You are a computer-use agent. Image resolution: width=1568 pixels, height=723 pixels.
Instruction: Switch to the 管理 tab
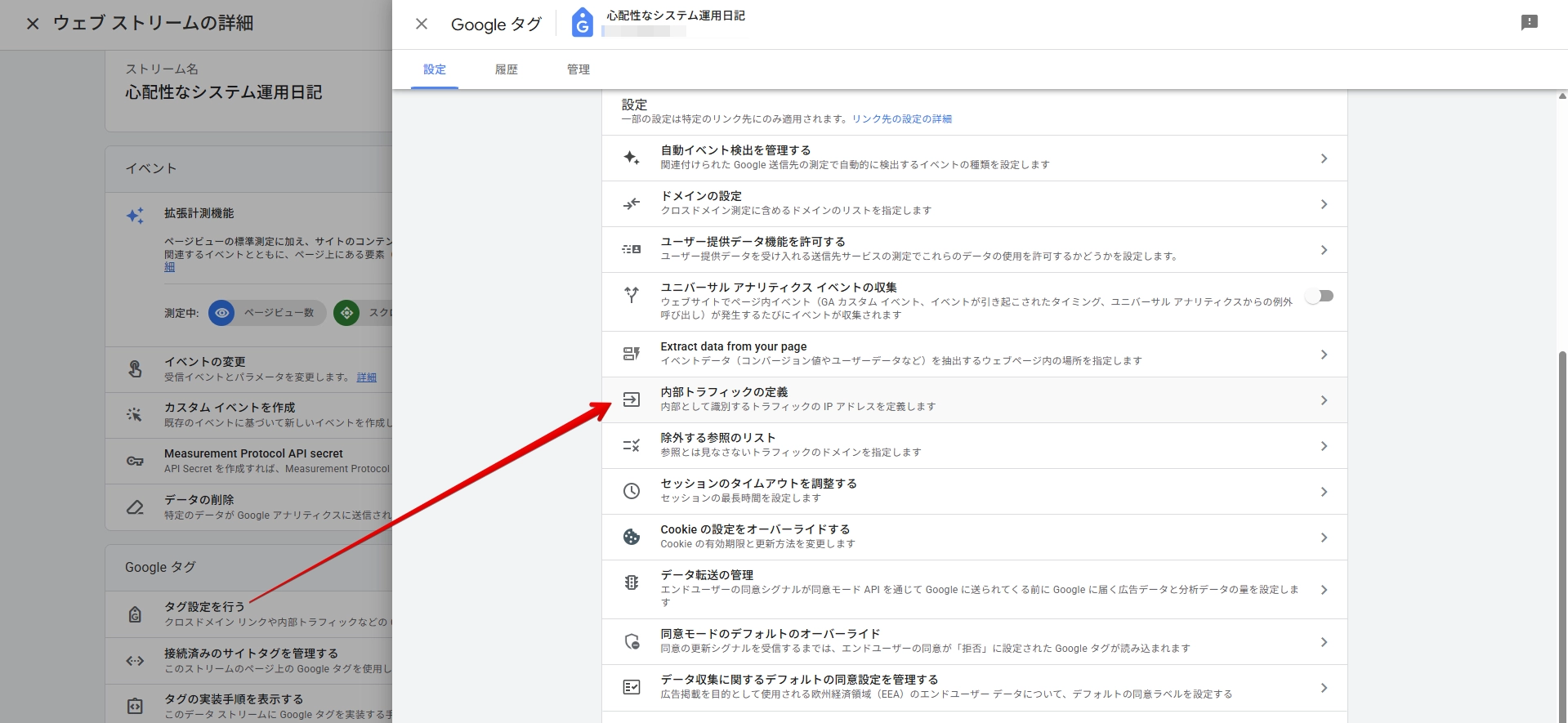pyautogui.click(x=579, y=69)
